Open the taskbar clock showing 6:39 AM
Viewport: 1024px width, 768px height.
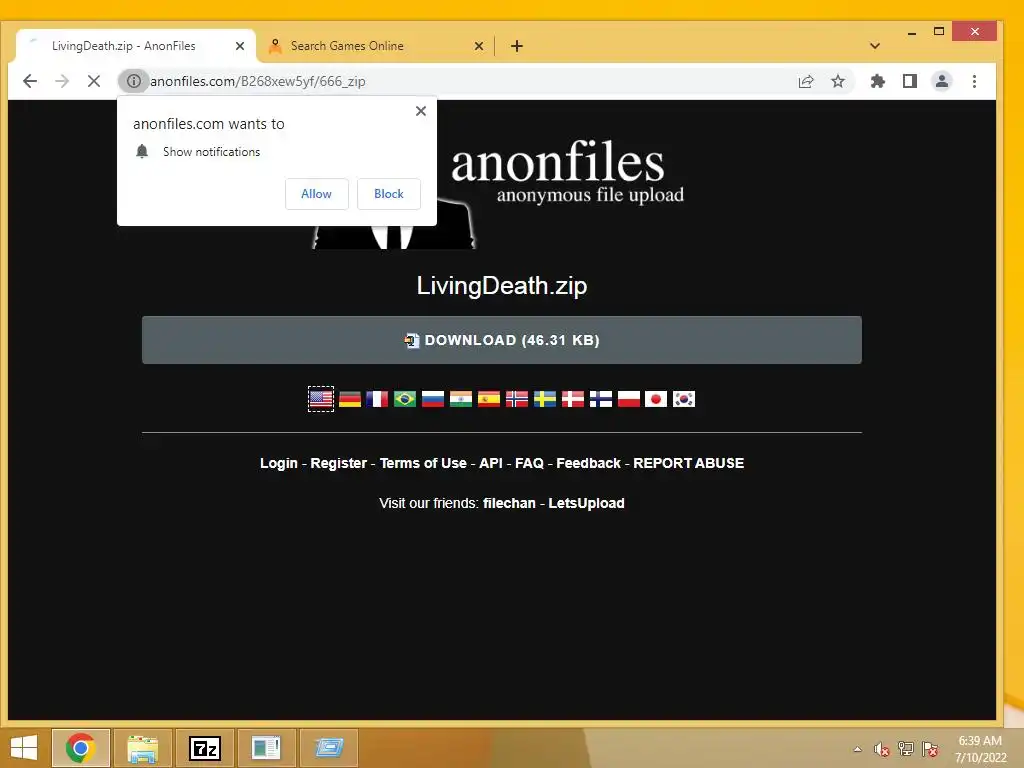pos(980,749)
